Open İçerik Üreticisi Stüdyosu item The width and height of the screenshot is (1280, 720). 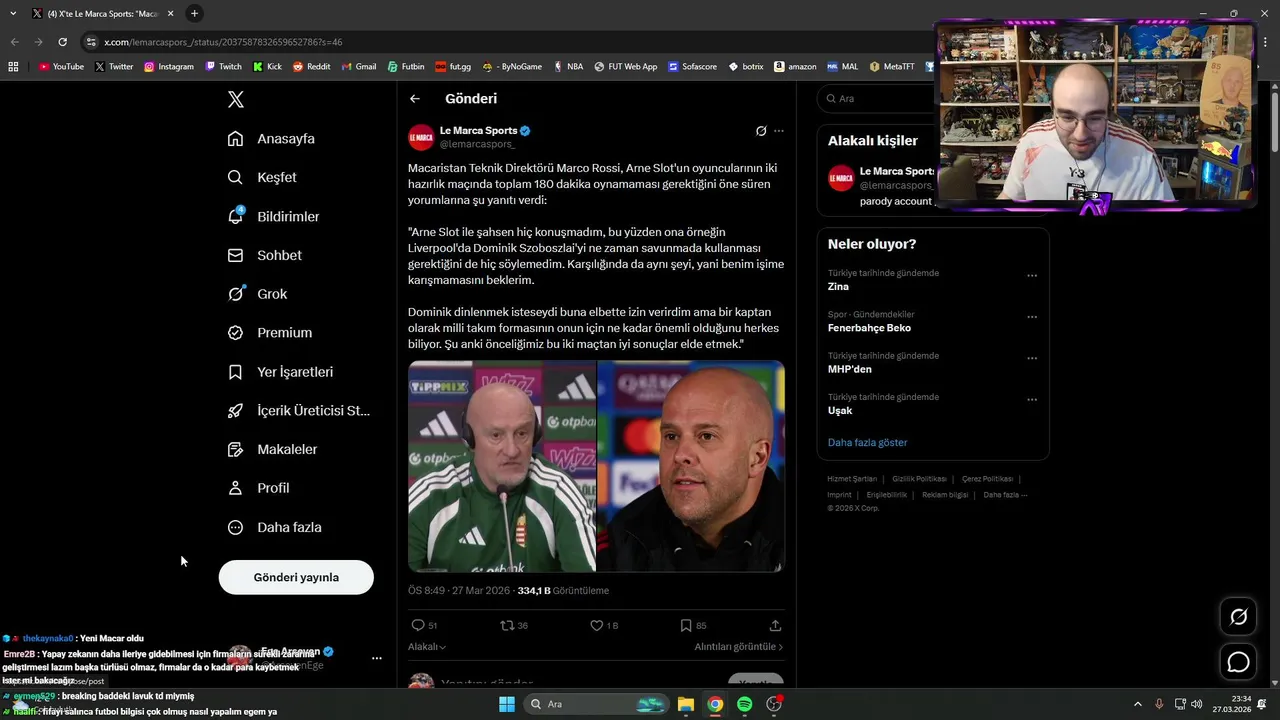tap(298, 410)
